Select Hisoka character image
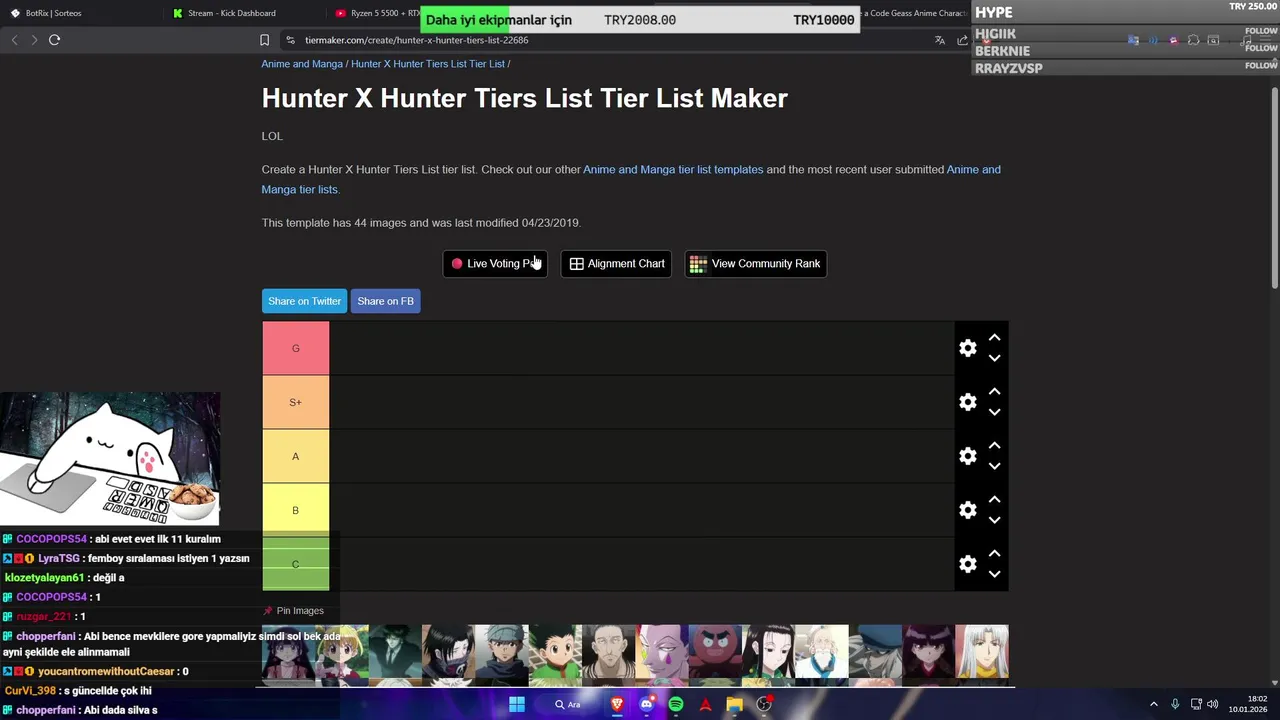The height and width of the screenshot is (720, 1280). click(661, 652)
